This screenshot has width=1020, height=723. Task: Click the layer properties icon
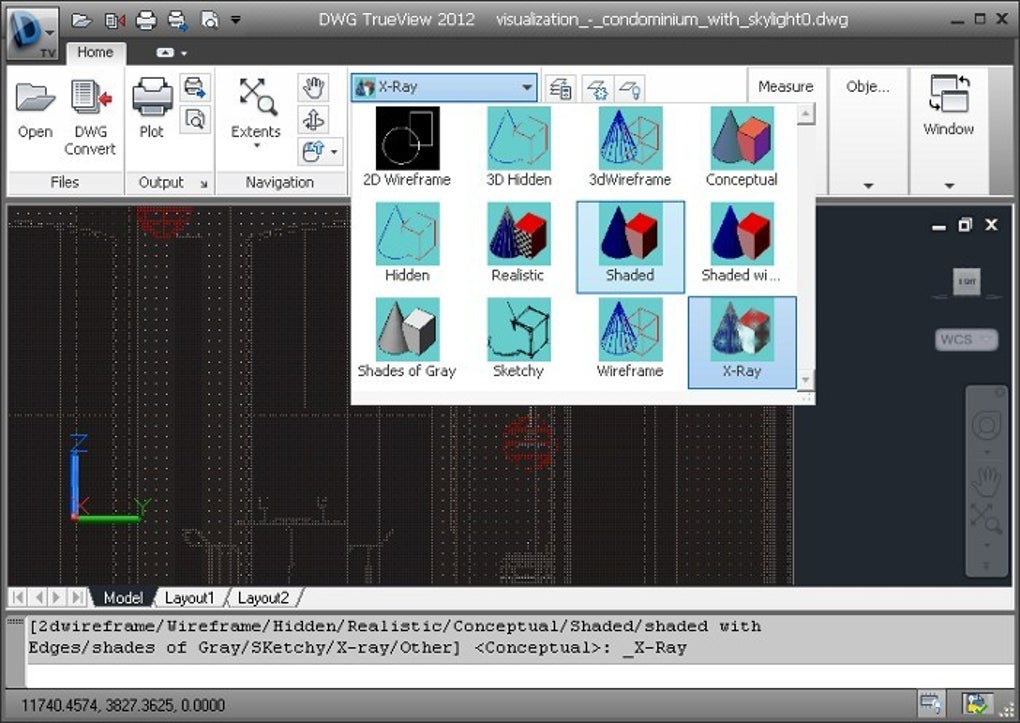[561, 89]
